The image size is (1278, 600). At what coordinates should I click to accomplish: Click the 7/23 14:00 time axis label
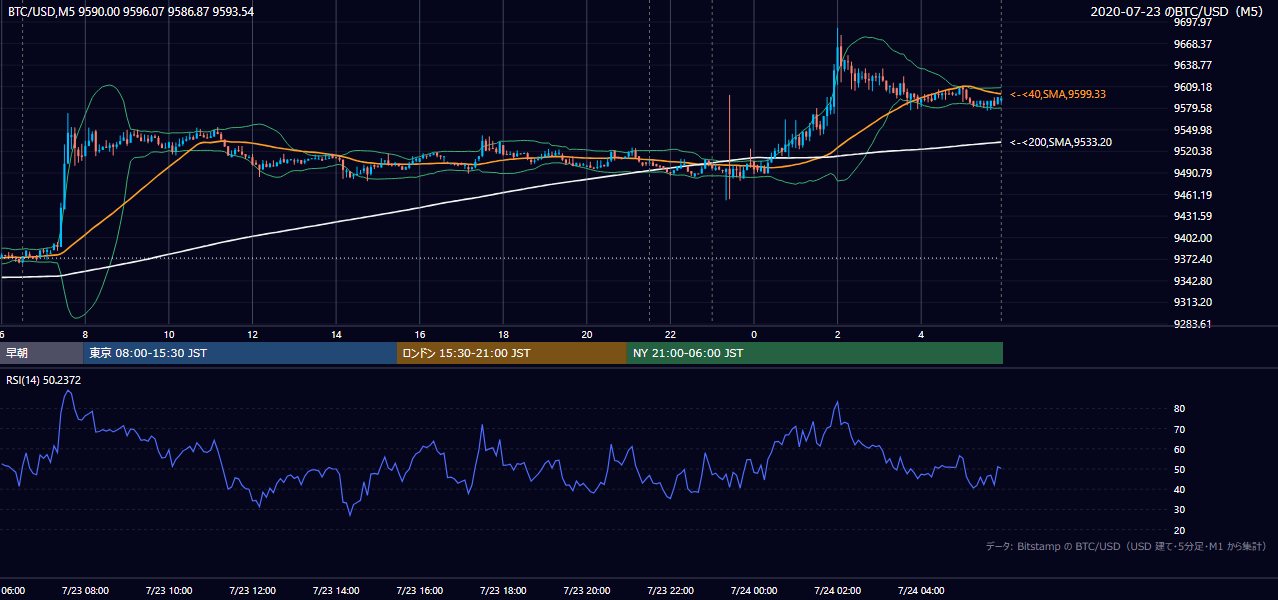point(336,591)
